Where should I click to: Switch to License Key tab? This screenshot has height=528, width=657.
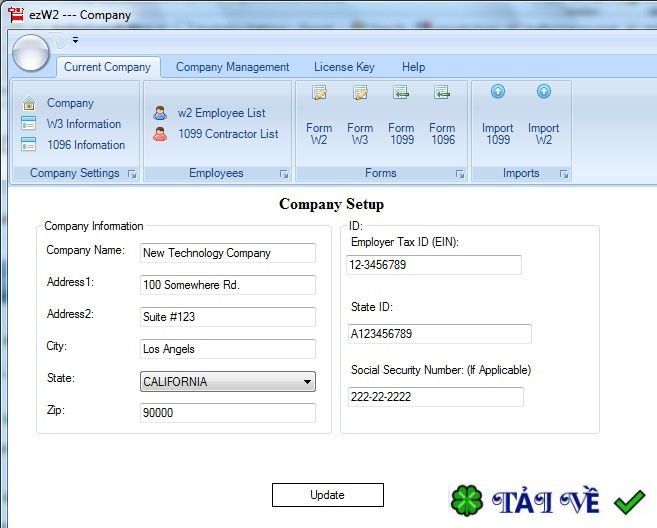pos(344,67)
